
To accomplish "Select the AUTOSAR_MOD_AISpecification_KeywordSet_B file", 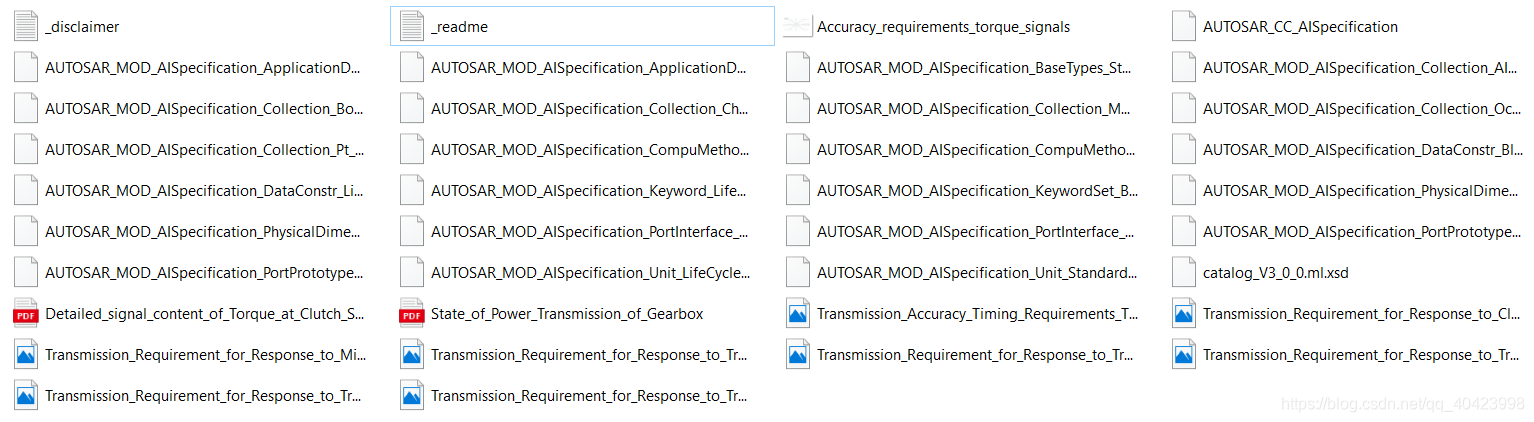I will pyautogui.click(x=961, y=191).
